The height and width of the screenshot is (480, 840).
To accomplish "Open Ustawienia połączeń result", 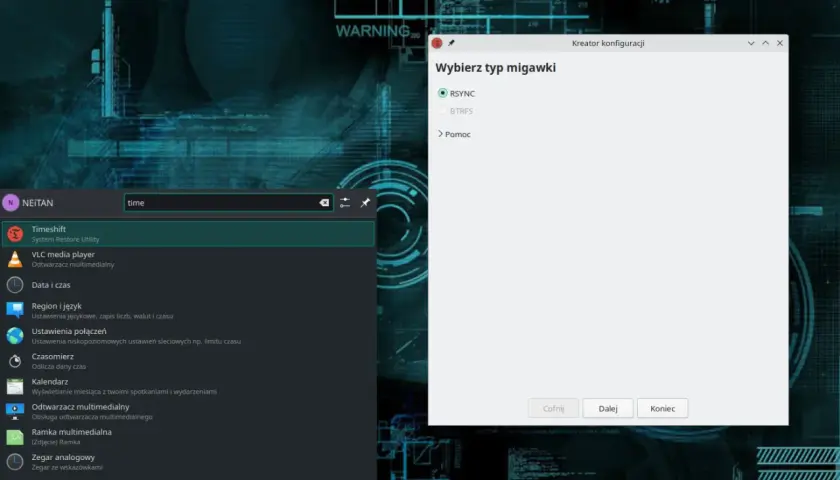I will point(188,336).
